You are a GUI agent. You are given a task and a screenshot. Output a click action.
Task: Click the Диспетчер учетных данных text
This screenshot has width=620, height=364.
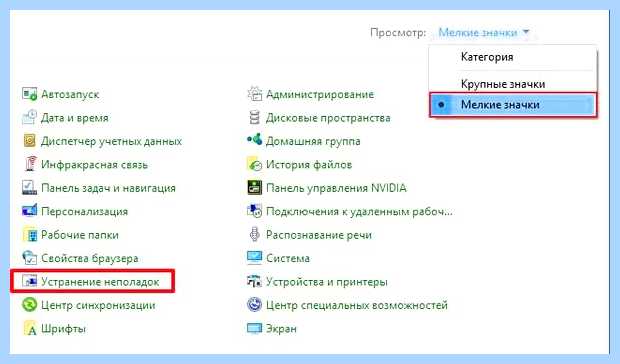[112, 141]
